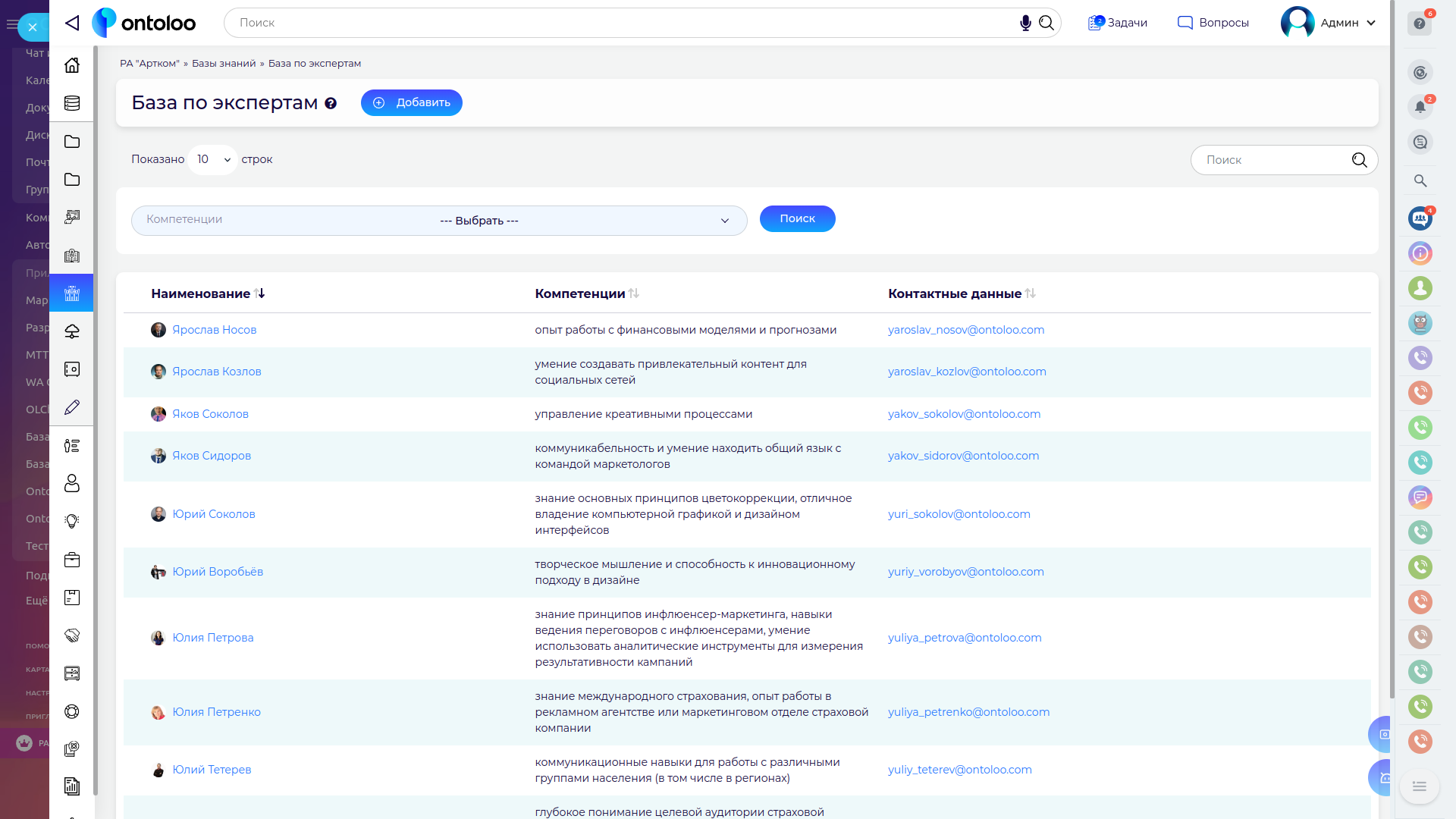The height and width of the screenshot is (819, 1456).
Task: Expand the Компетенции filter dropdown
Action: pos(439,221)
